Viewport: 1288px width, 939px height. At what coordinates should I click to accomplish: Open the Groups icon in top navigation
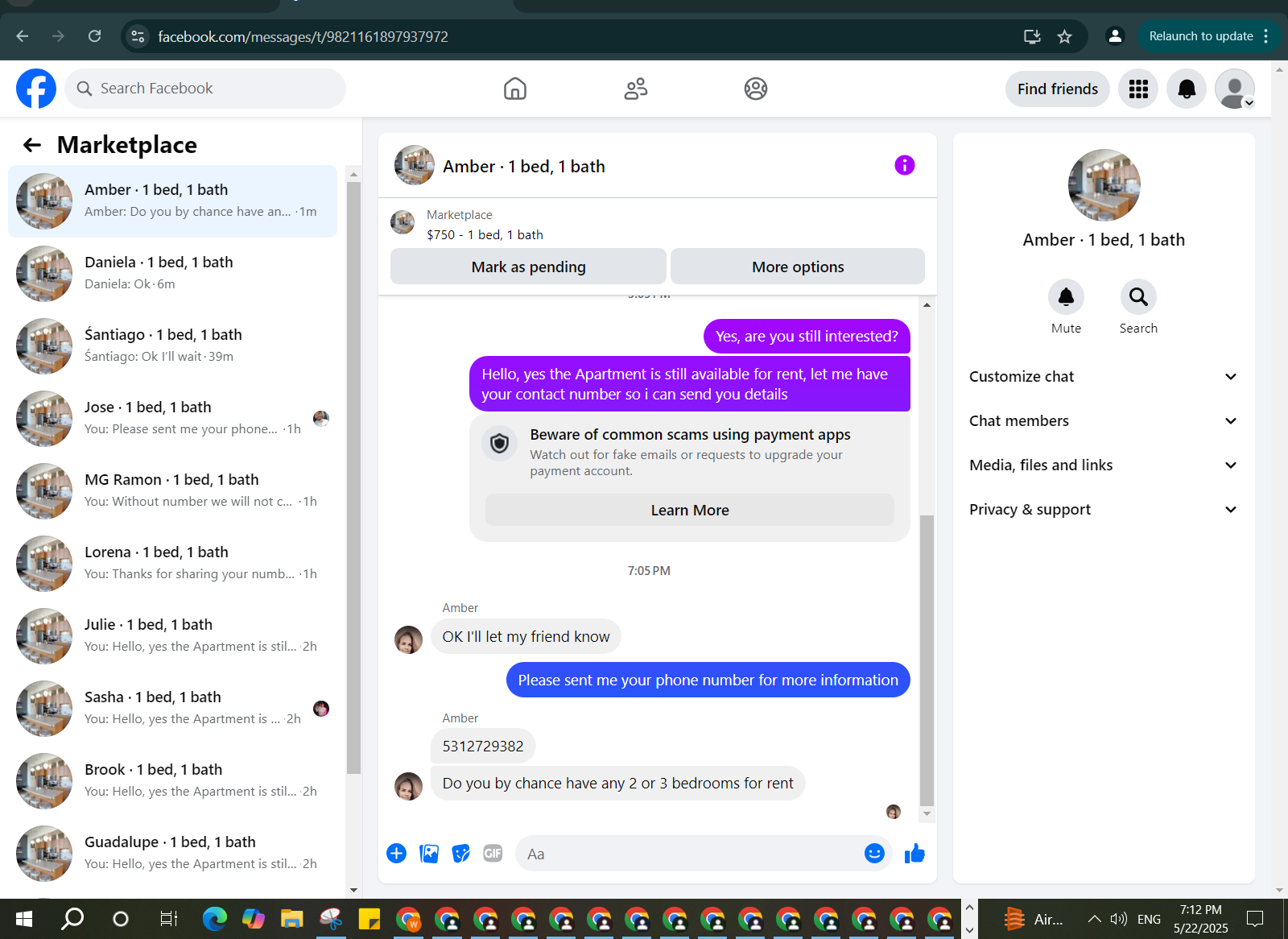coord(756,89)
